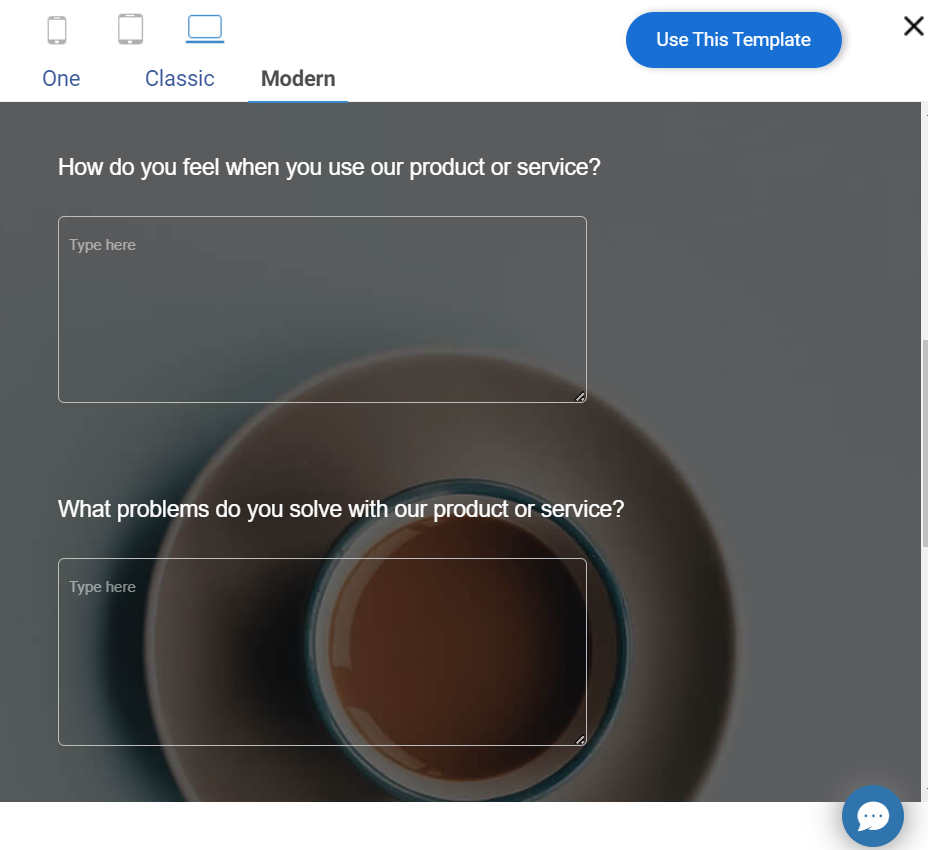This screenshot has width=928, height=850.
Task: Select the laptop desktop preview icon
Action: click(x=205, y=28)
